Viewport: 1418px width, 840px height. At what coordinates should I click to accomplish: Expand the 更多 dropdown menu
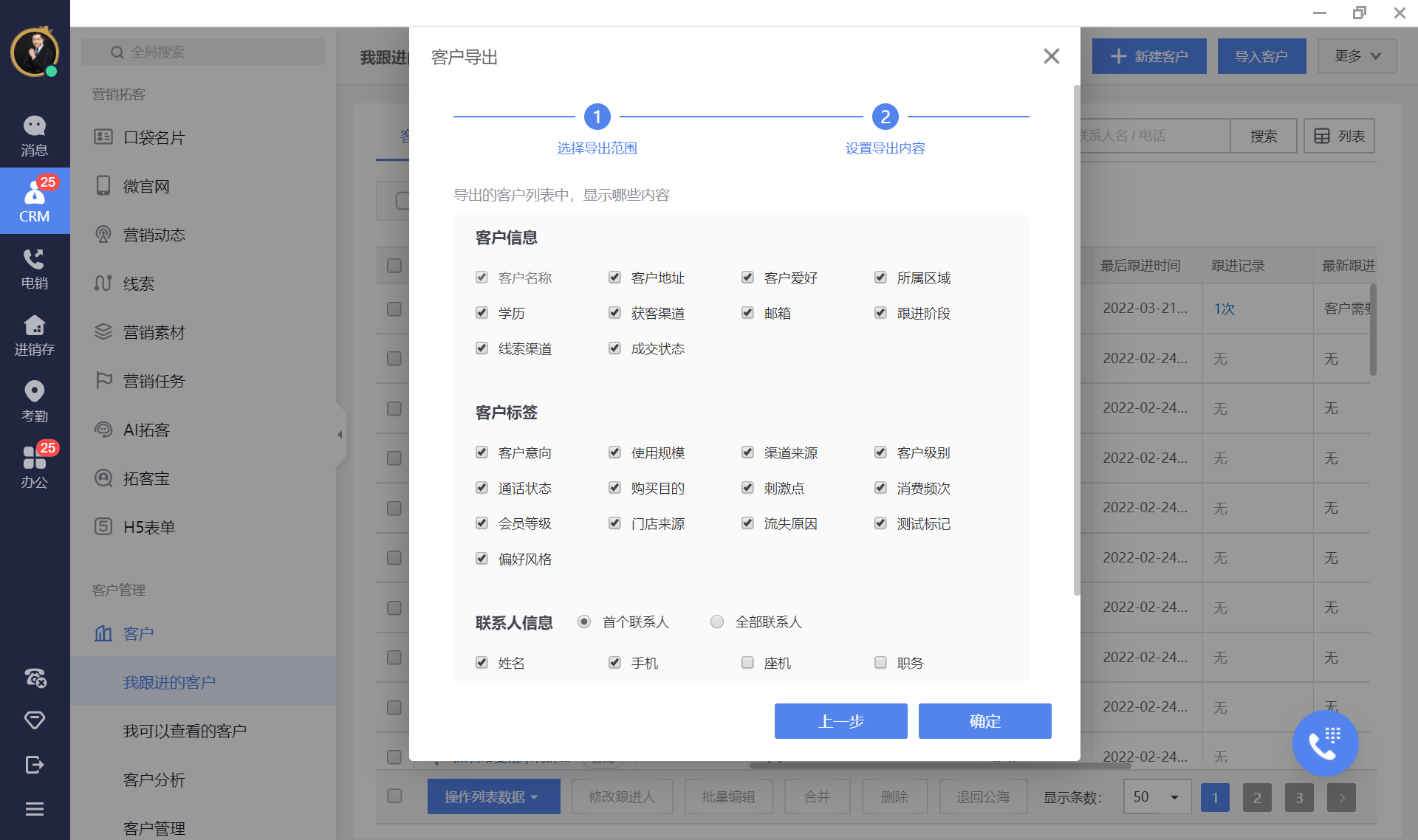1357,56
